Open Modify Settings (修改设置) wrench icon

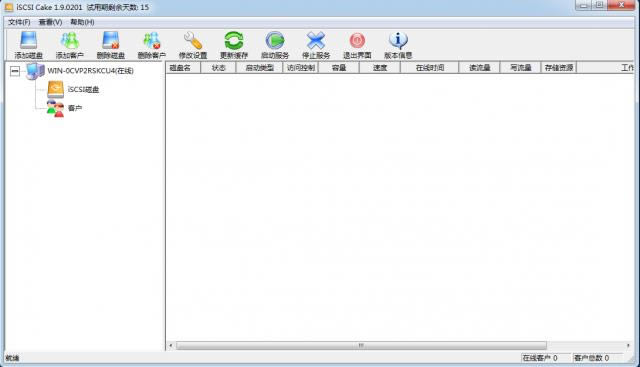pos(193,40)
